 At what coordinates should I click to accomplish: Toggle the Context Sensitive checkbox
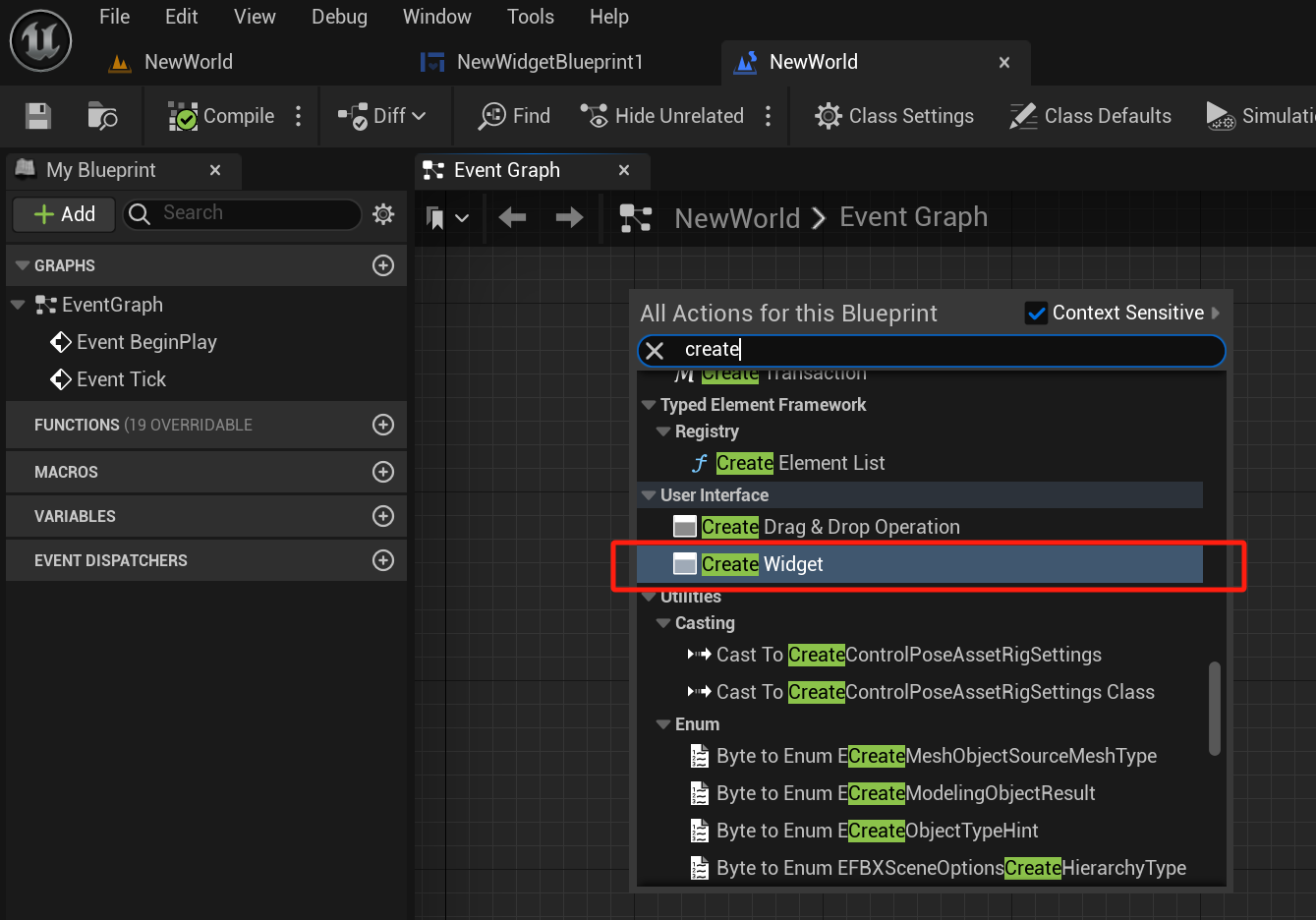(1036, 313)
